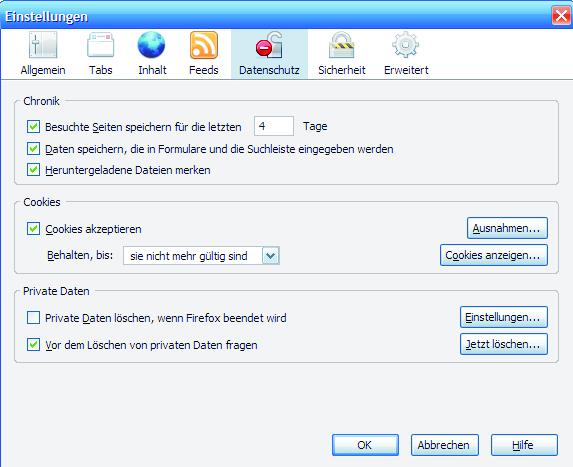Confirm settings with OK button
The width and height of the screenshot is (573, 467).
coord(365,445)
